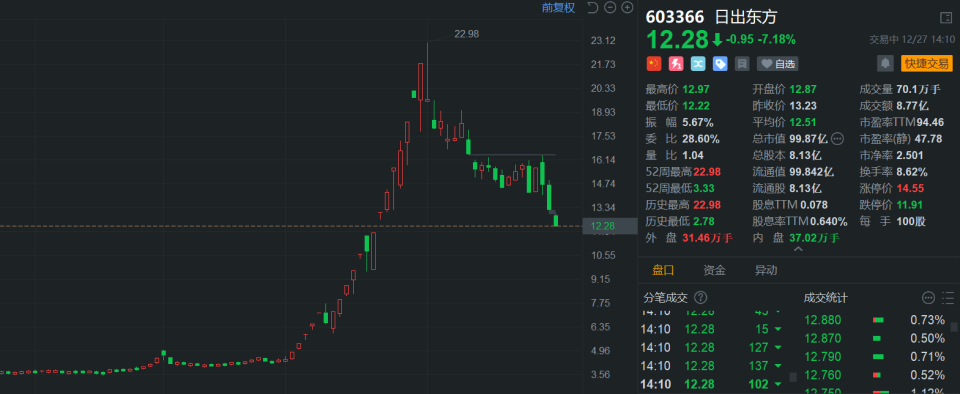
Task: Click the bell alert icon
Action: coord(885,64)
